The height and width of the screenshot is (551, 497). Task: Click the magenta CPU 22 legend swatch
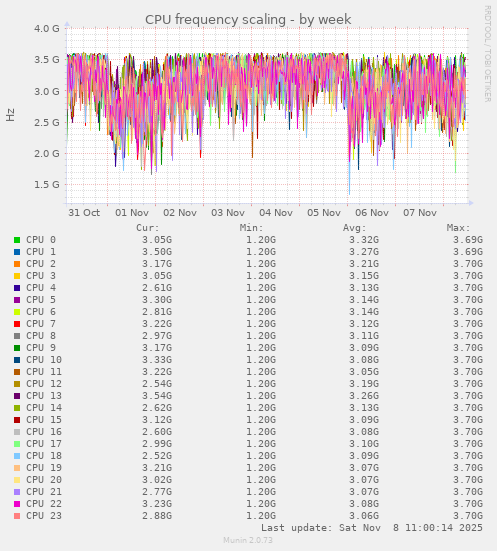point(17,504)
